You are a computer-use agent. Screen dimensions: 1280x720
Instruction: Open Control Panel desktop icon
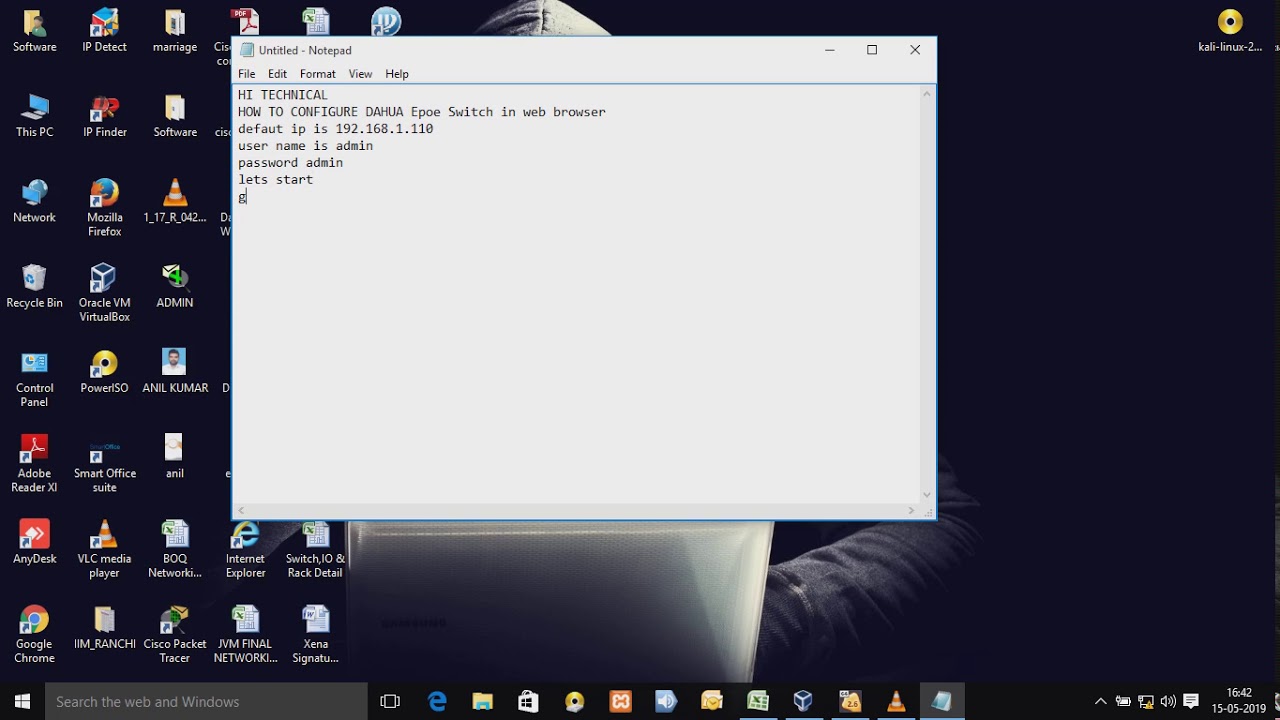(35, 379)
